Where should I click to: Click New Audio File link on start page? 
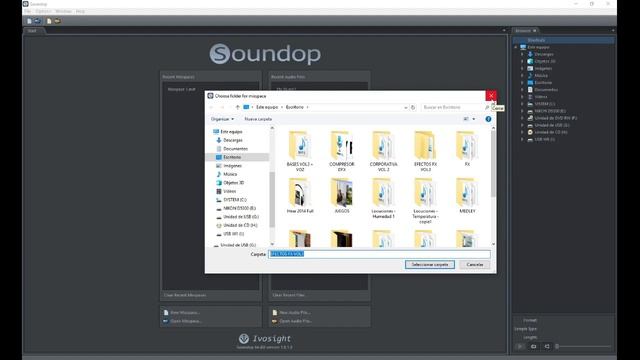pos(295,313)
